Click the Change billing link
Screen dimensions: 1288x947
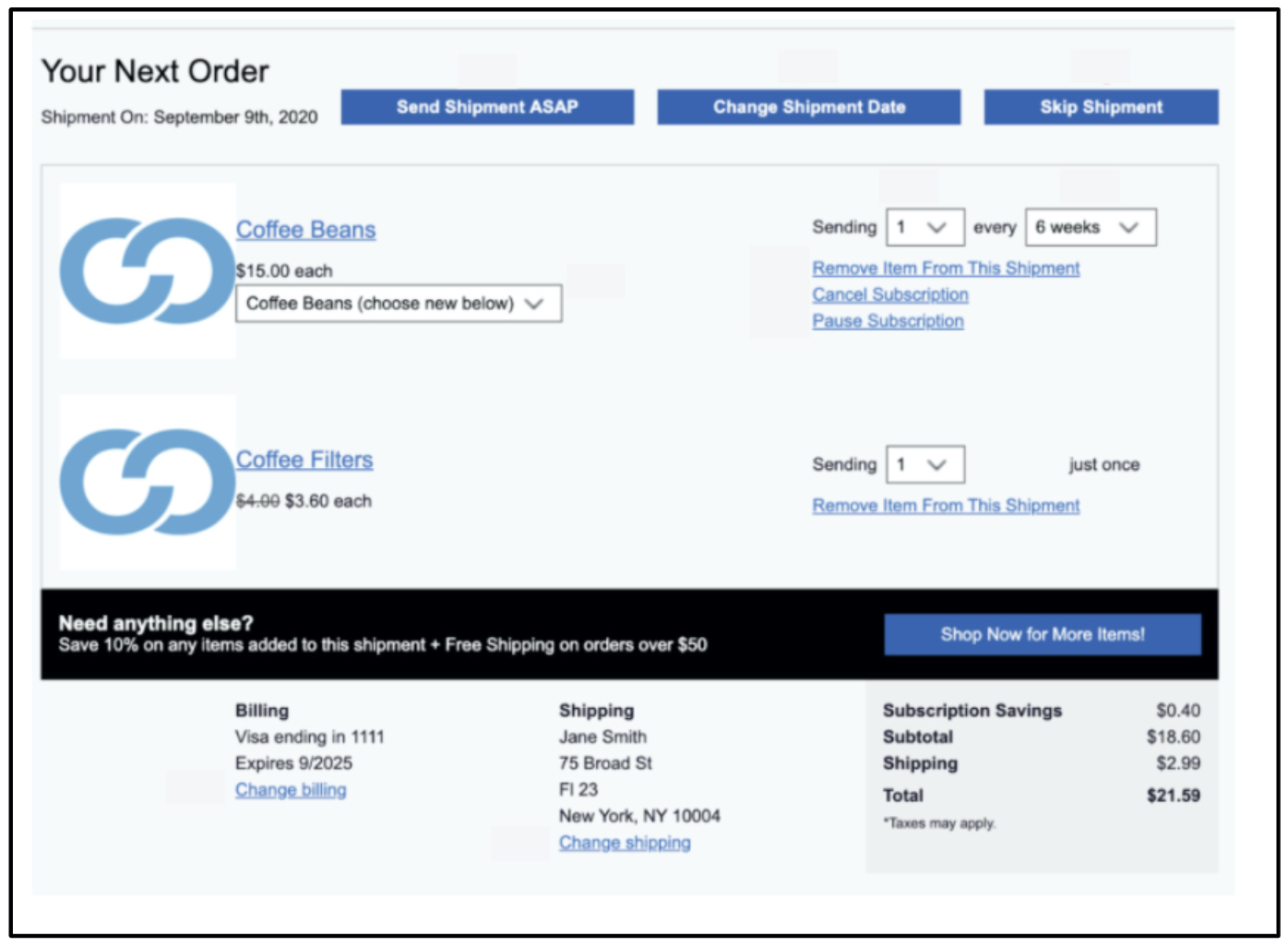tap(291, 790)
